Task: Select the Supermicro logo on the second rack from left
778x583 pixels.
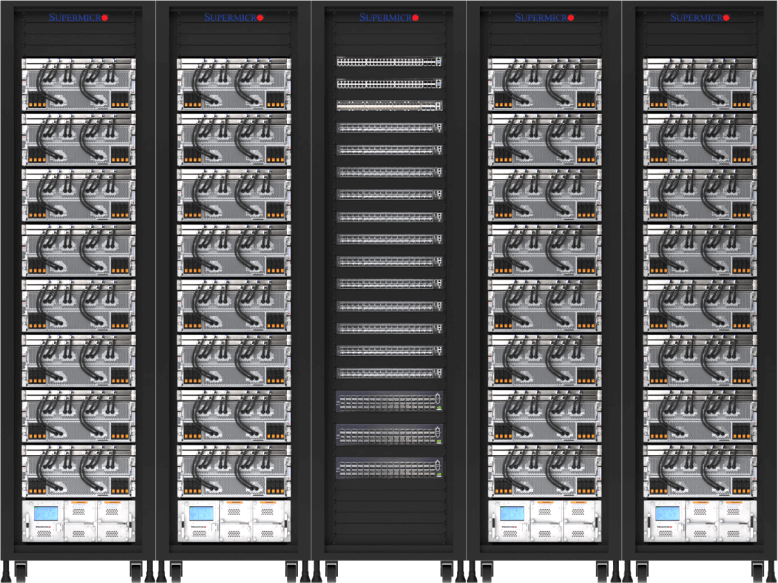Action: pos(234,18)
